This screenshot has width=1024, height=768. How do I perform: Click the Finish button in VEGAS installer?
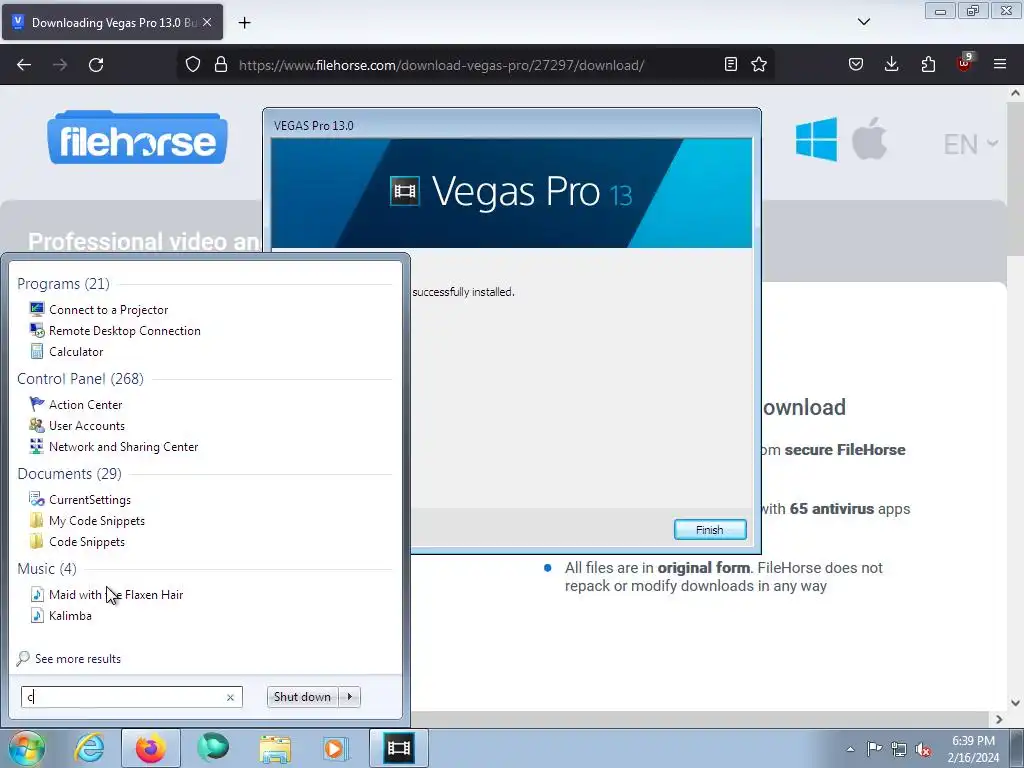[710, 530]
